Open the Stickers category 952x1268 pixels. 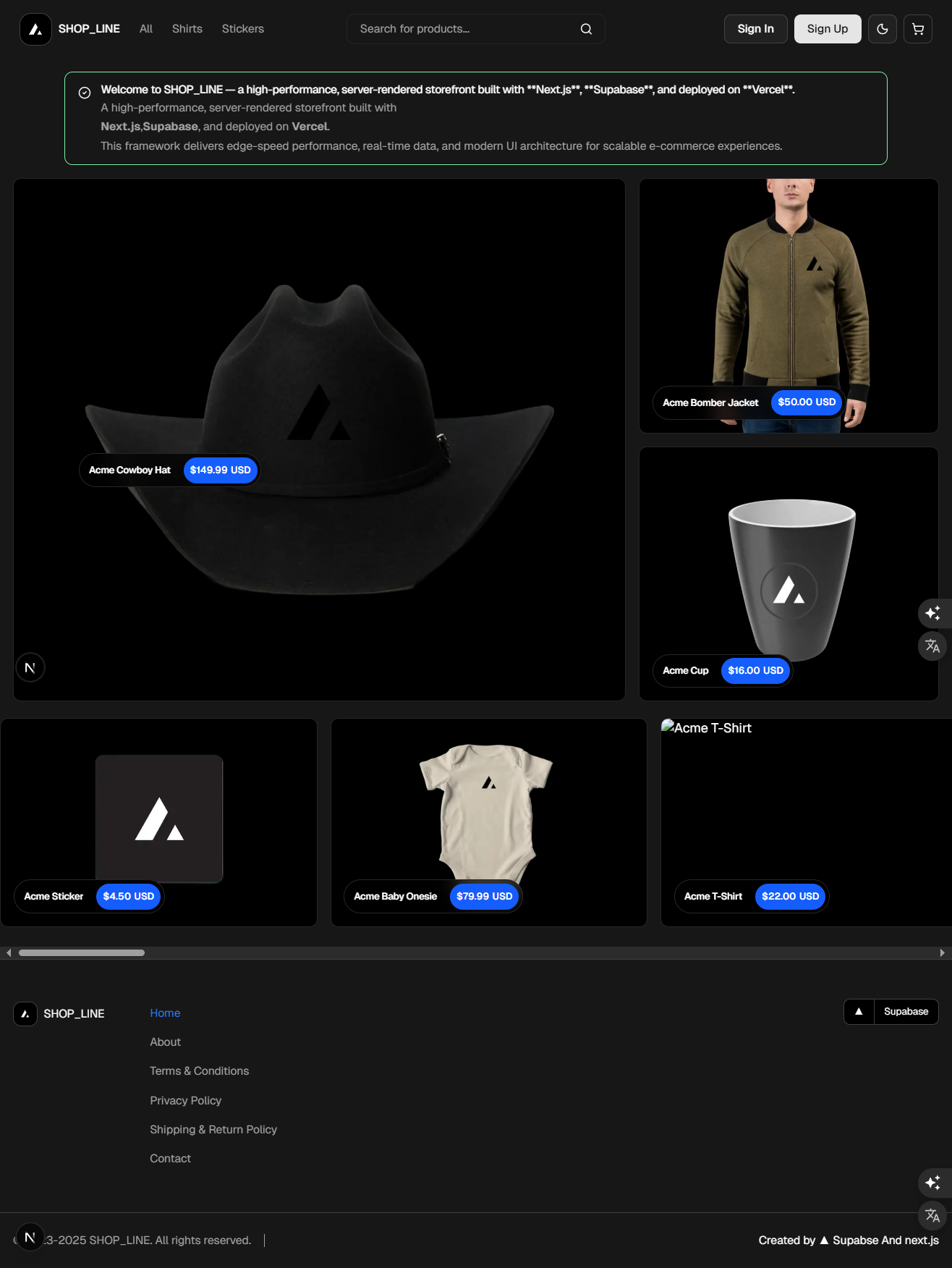point(243,29)
